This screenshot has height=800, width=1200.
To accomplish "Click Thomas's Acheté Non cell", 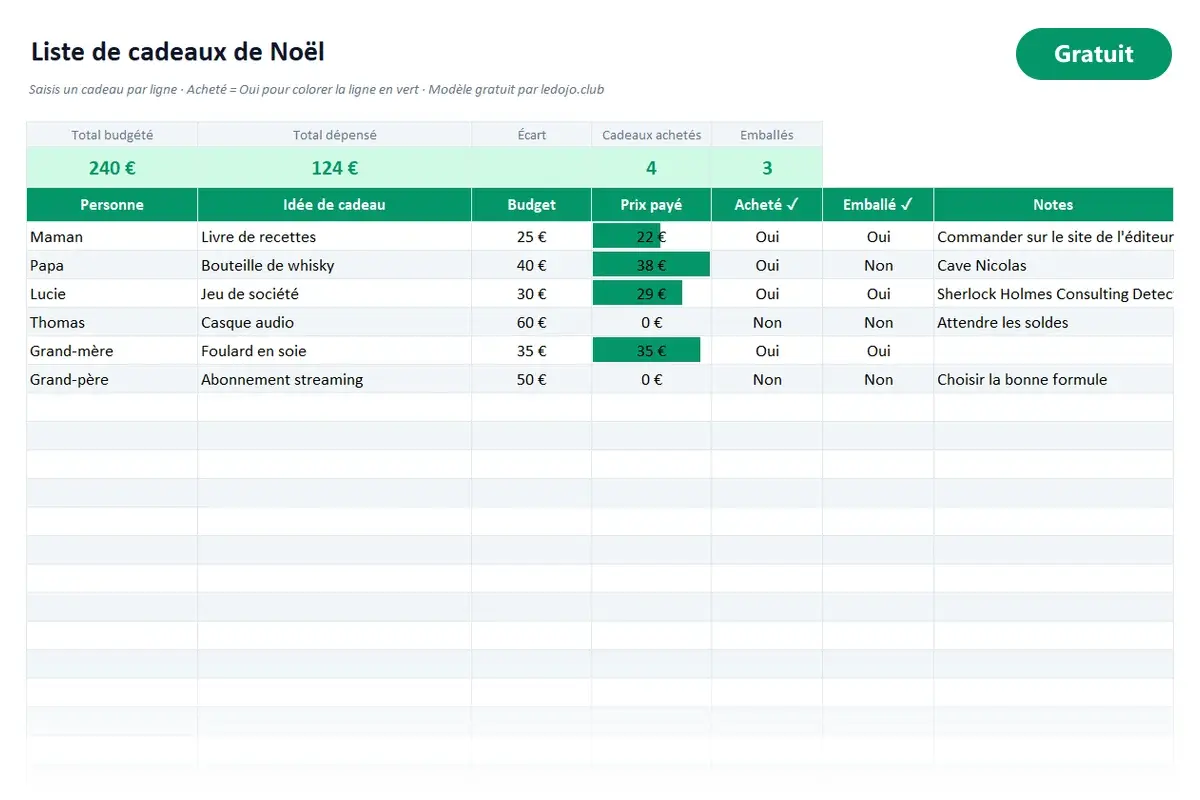I will pos(767,322).
